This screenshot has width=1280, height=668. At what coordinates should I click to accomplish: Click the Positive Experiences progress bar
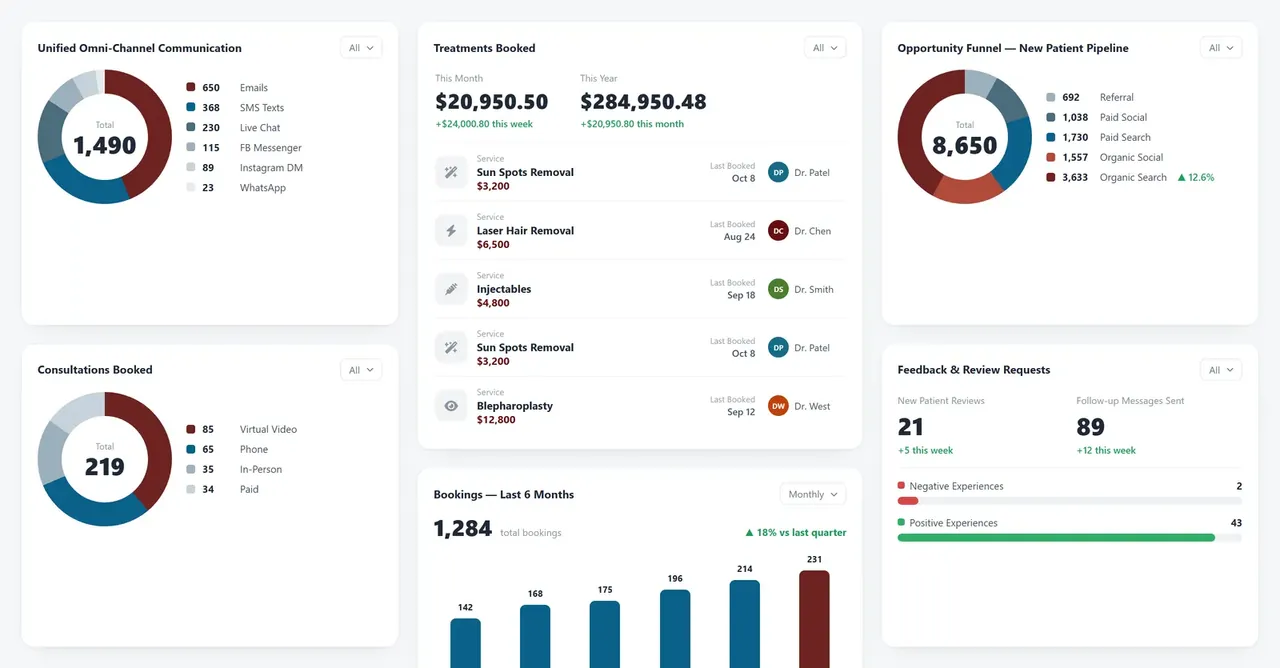(x=1070, y=538)
